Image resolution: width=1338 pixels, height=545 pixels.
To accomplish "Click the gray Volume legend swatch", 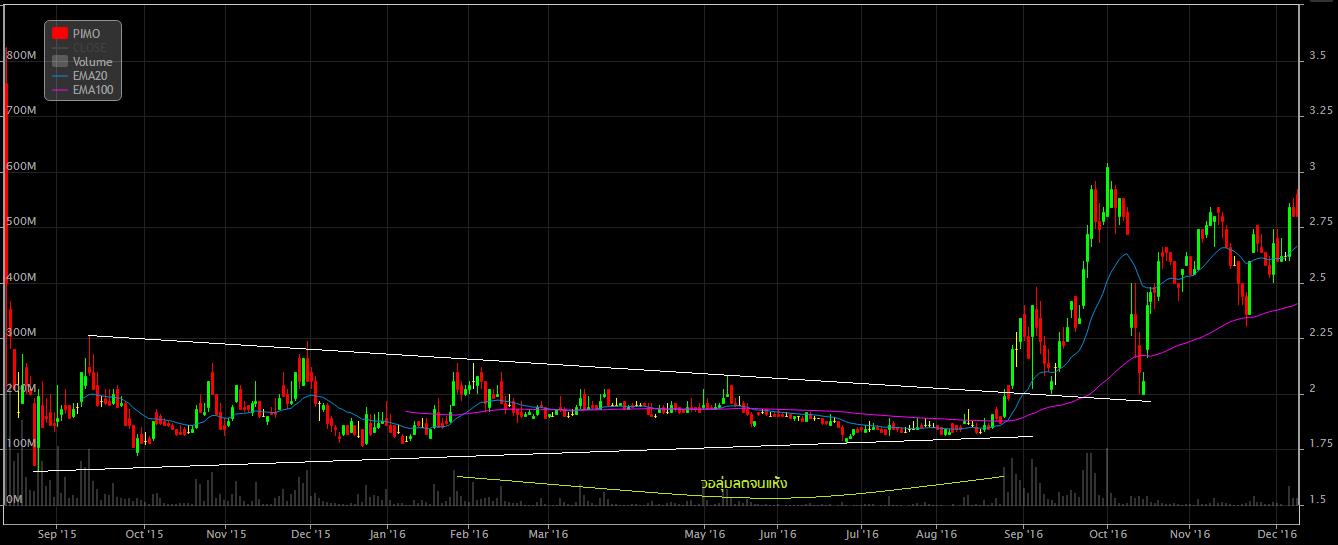I will point(59,62).
